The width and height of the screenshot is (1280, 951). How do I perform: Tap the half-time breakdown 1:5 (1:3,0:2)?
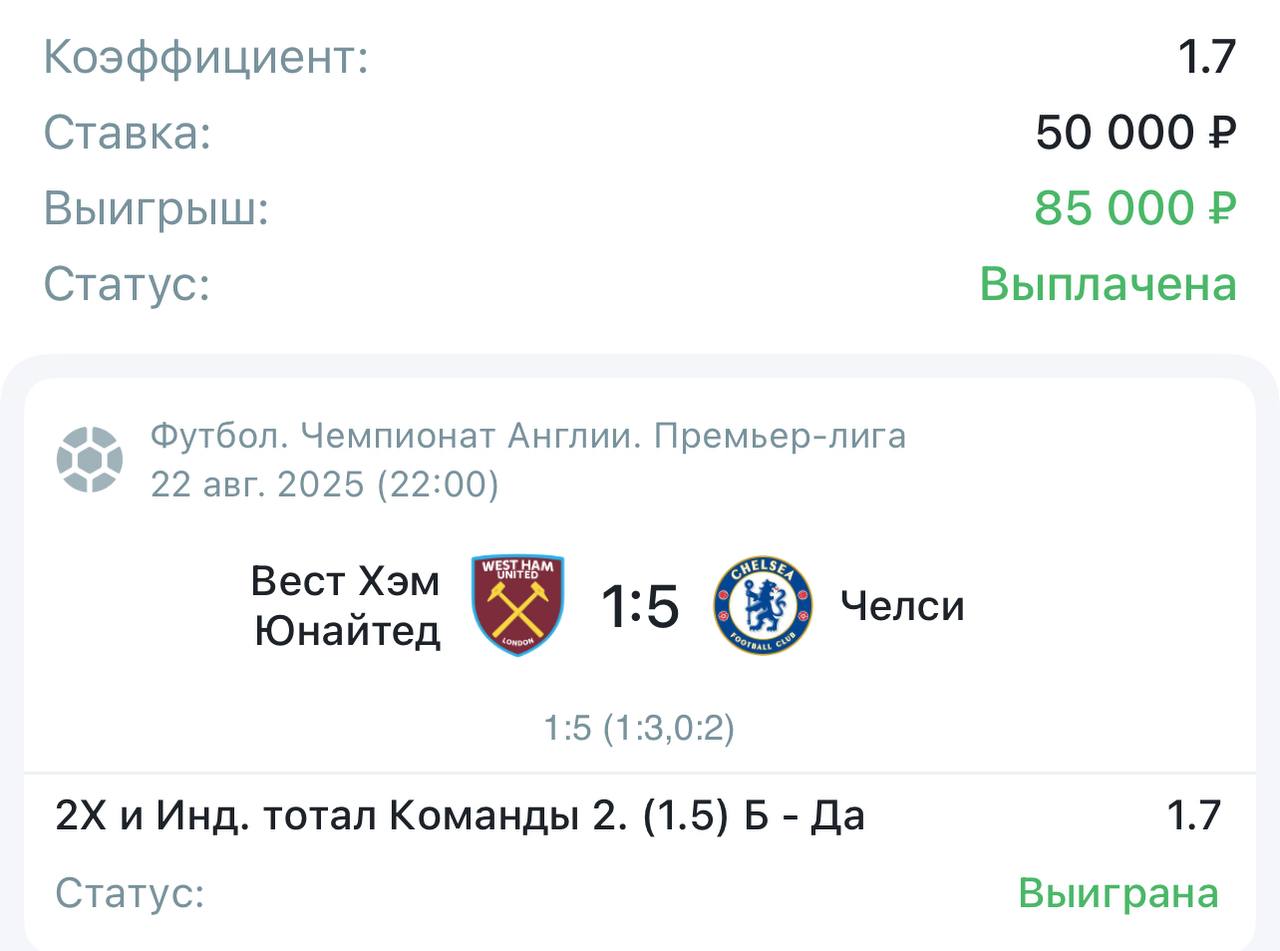(x=640, y=728)
